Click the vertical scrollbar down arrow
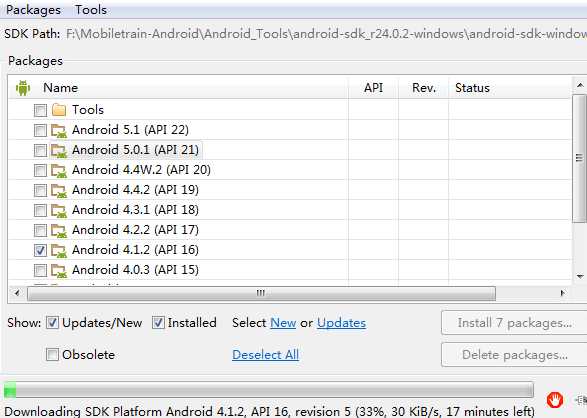587x418 pixels. click(x=580, y=277)
